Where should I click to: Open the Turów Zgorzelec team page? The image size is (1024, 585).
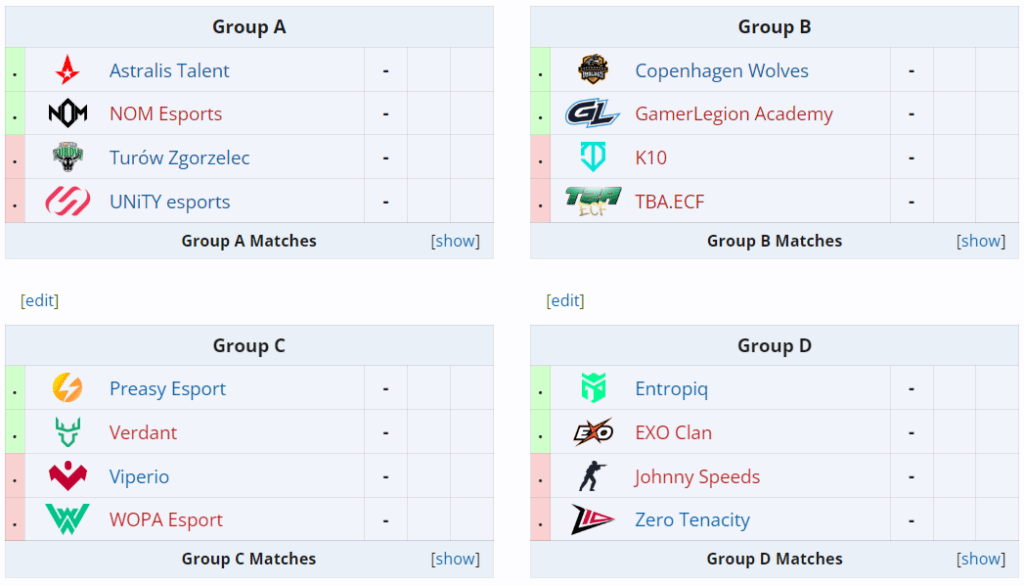coord(179,158)
